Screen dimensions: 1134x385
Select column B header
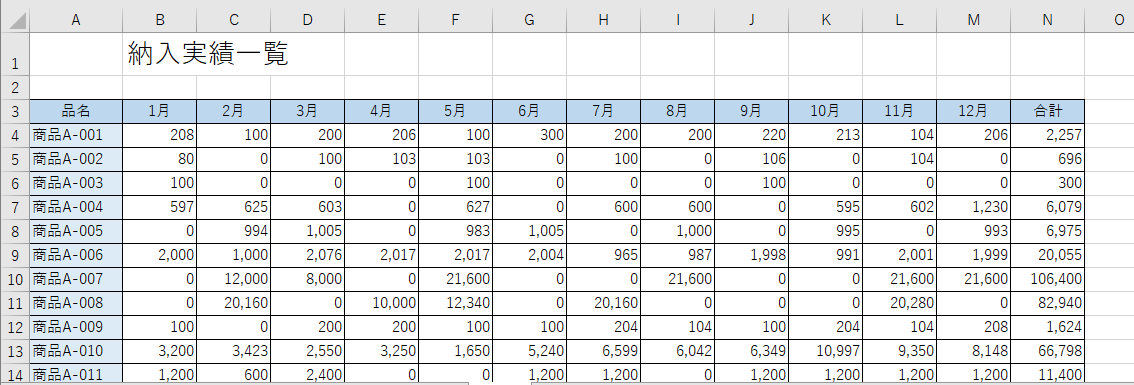(160, 20)
